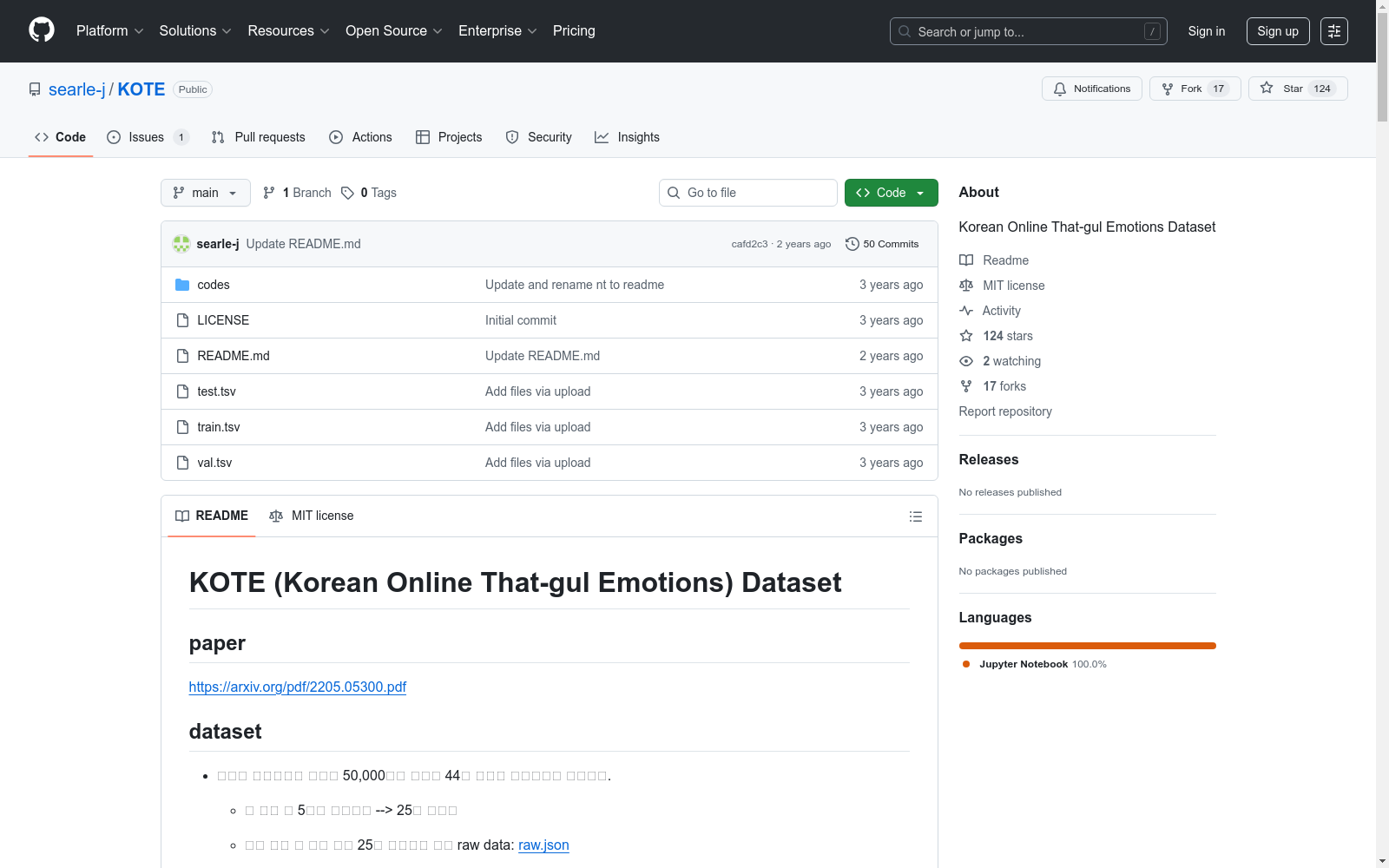This screenshot has height=868, width=1389.
Task: Click the star icon beside 124 stars
Action: pos(966,336)
